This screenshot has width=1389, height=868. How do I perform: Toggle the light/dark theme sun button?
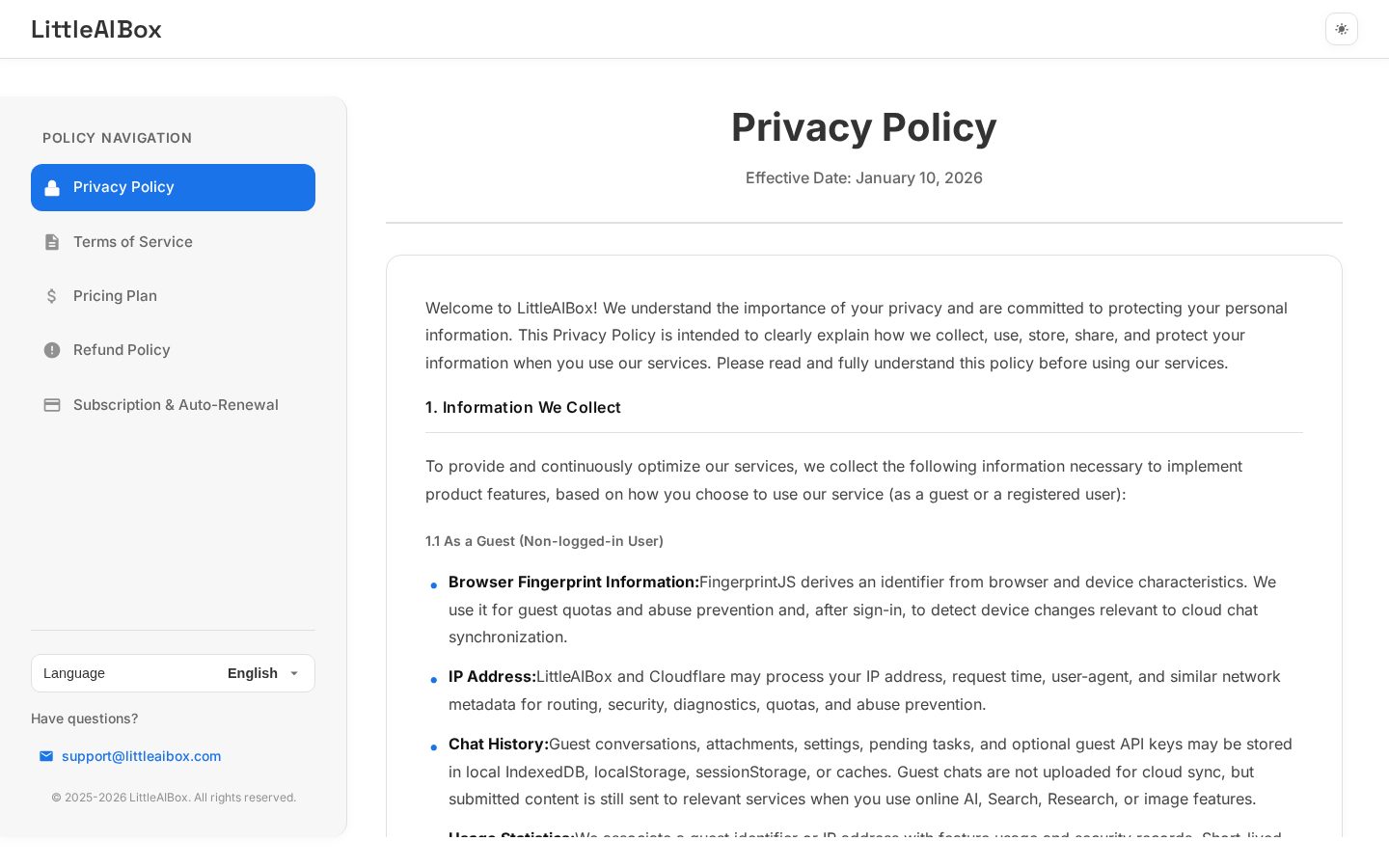1342,29
